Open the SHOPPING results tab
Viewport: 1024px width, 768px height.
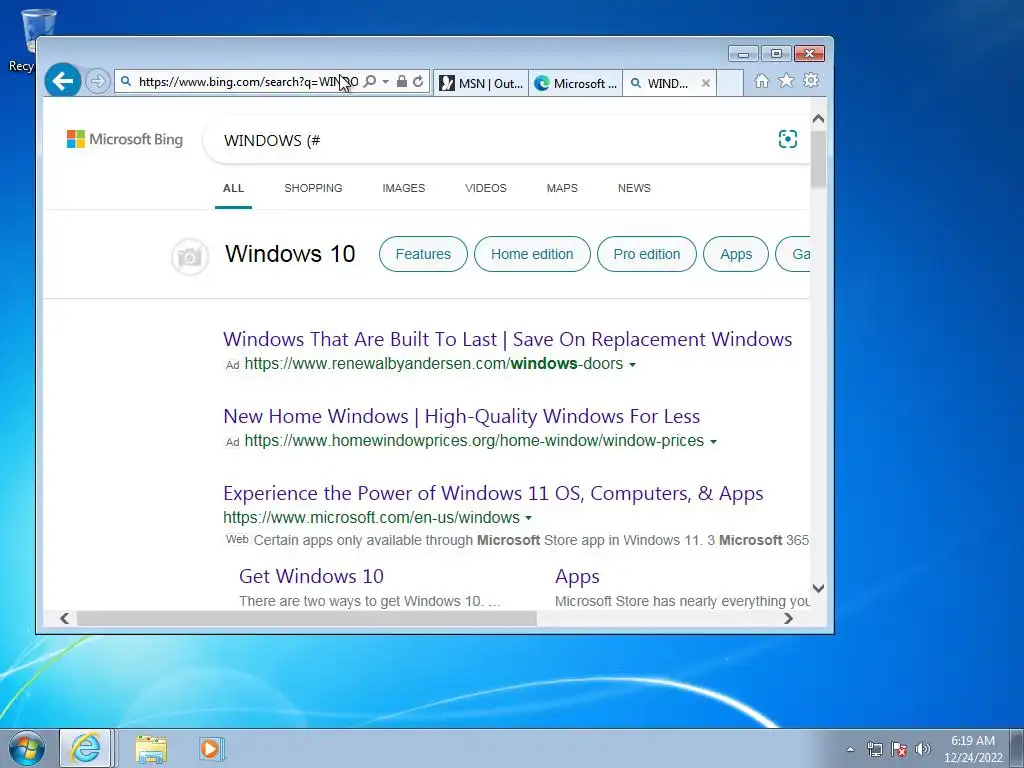pyautogui.click(x=313, y=188)
